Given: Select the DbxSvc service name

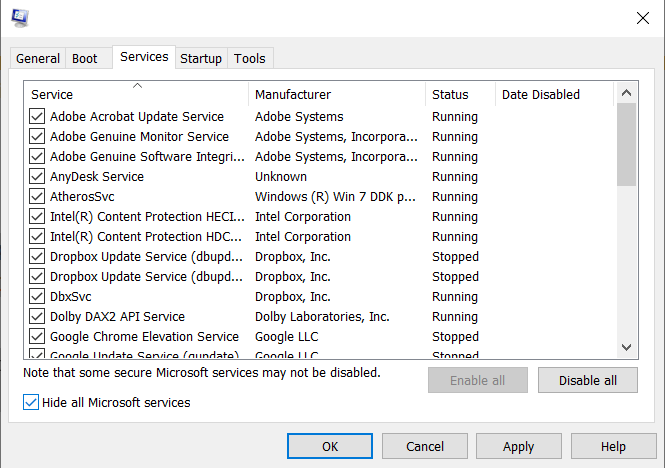Looking at the screenshot, I should pyautogui.click(x=71, y=297).
